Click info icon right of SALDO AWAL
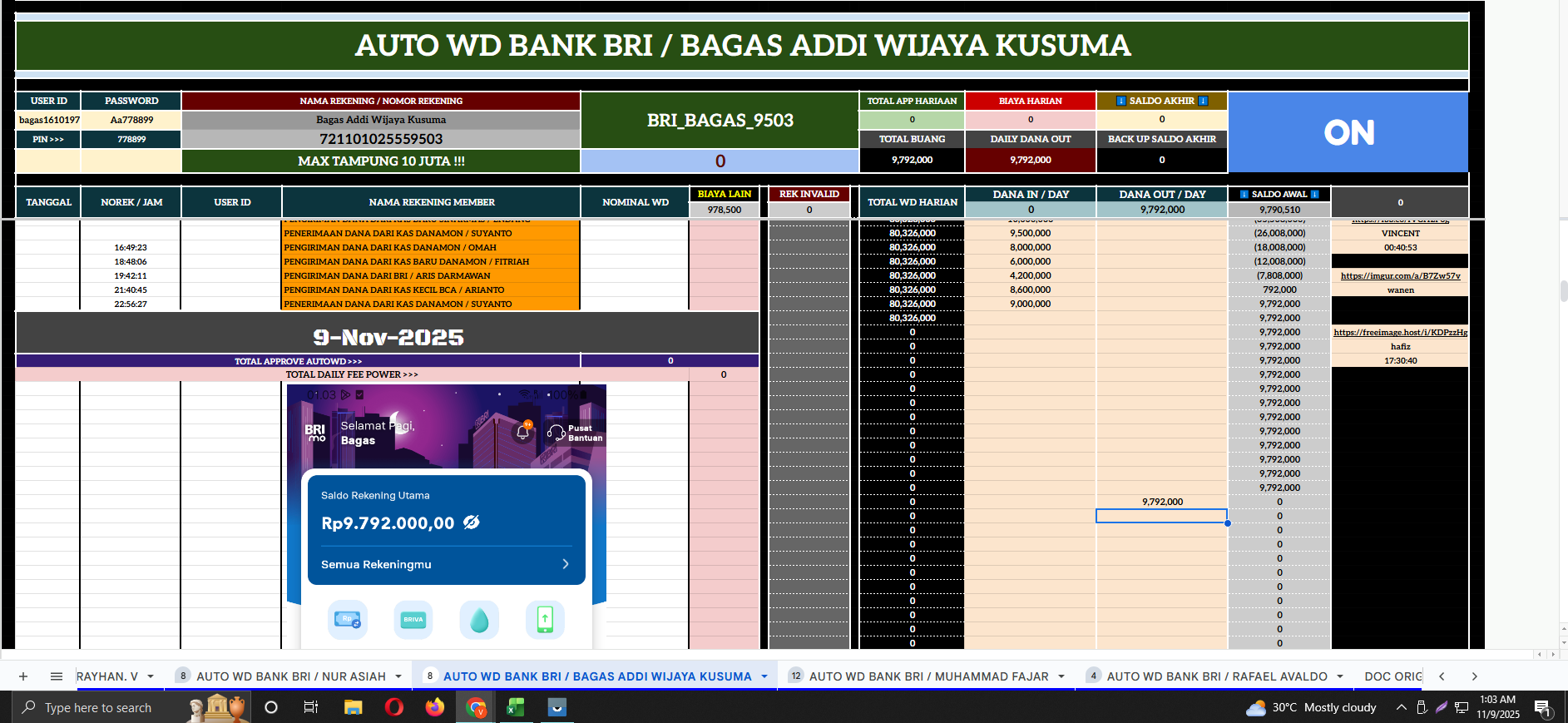Screen dimensions: 1568x723 [1314, 194]
